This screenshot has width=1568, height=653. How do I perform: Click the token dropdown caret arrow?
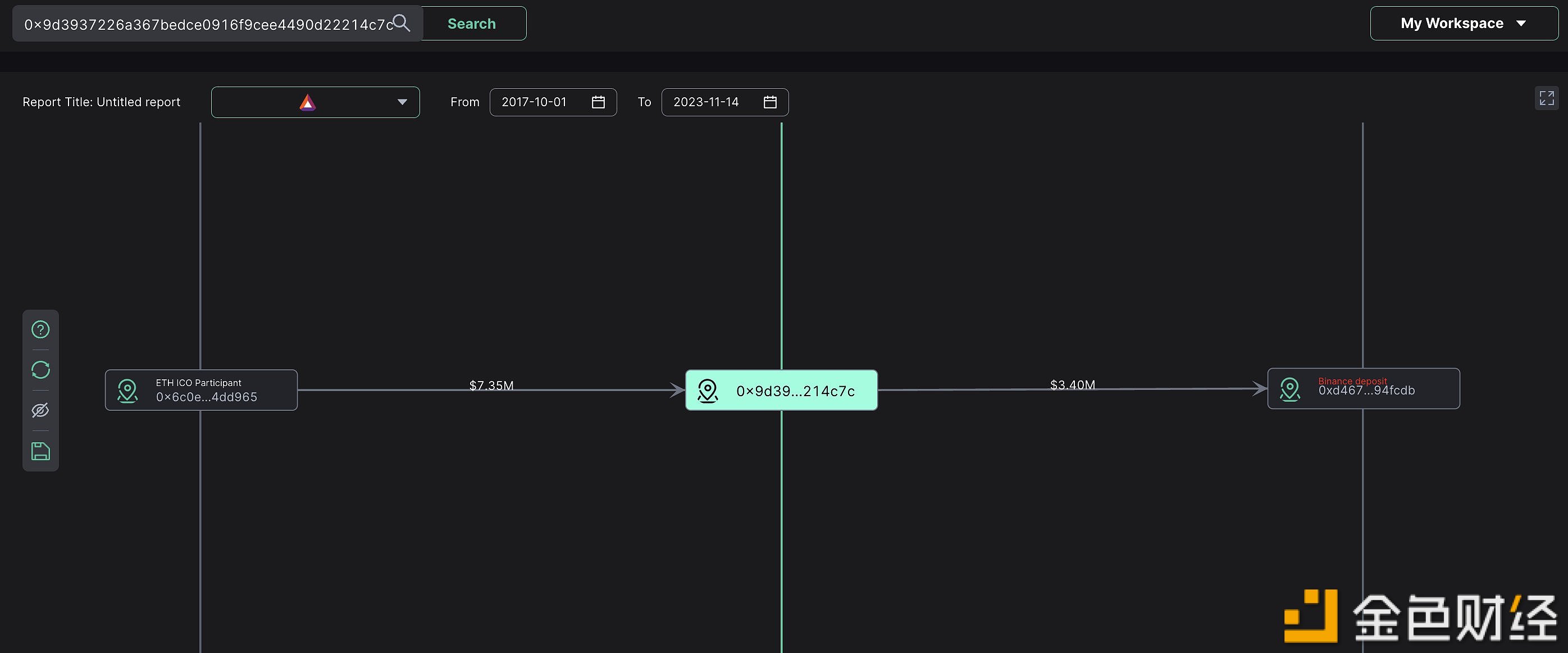click(x=402, y=102)
